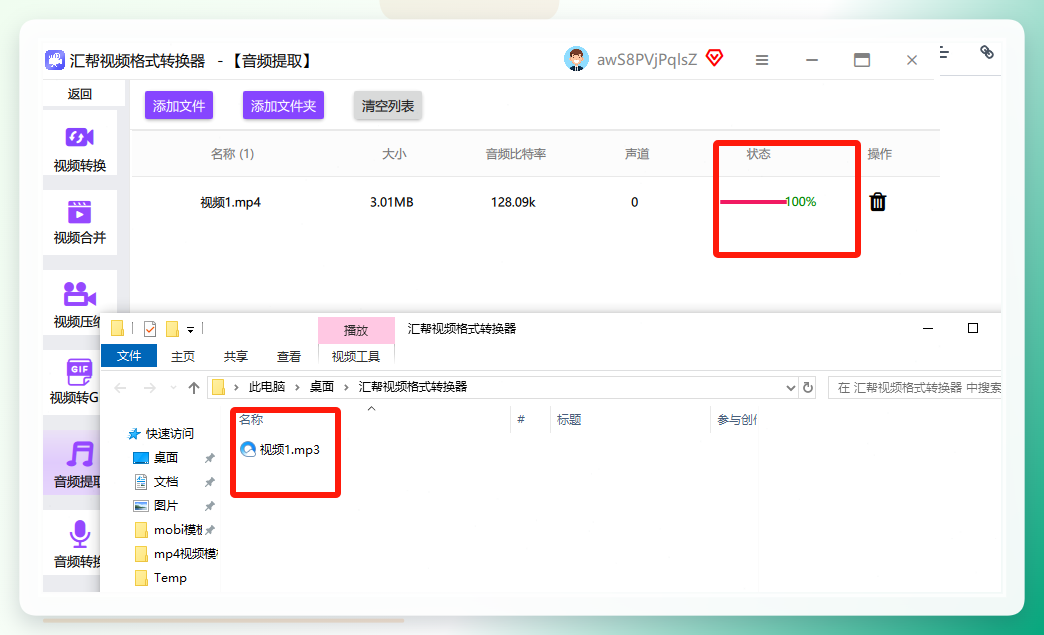
Task: Switch to the 主页 ribbon tab
Action: [x=182, y=357]
